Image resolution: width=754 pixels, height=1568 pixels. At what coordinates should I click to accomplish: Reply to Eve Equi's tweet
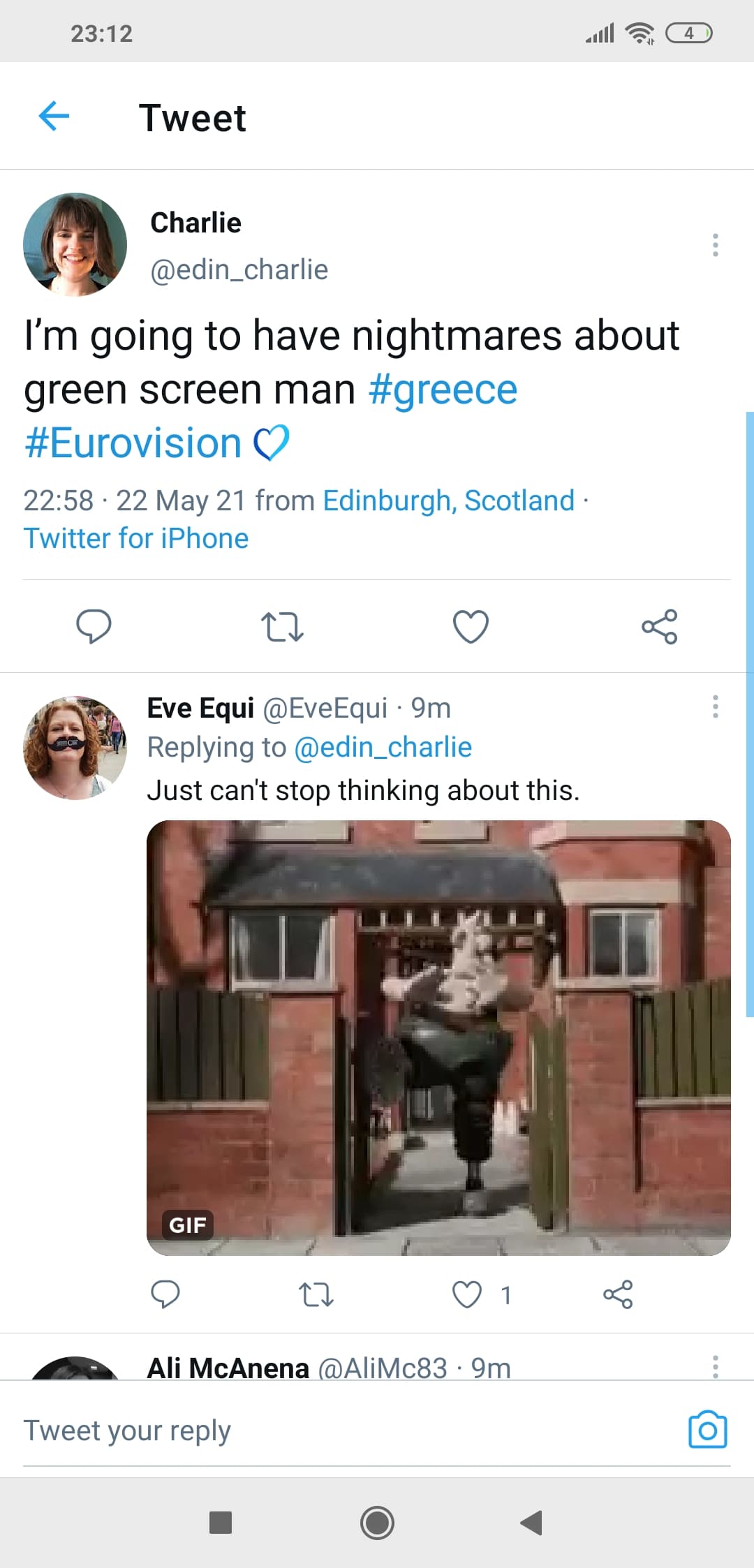pos(165,1294)
